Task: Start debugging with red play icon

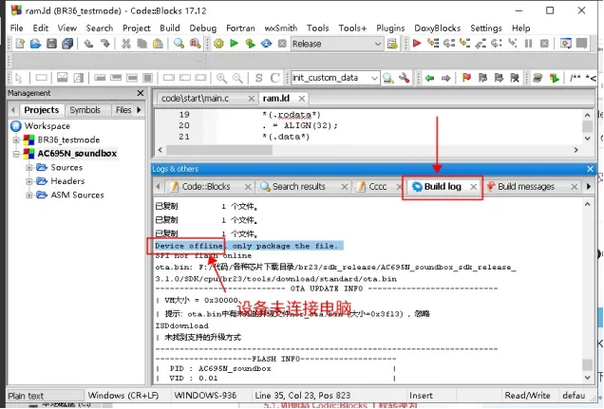Action: click(417, 43)
